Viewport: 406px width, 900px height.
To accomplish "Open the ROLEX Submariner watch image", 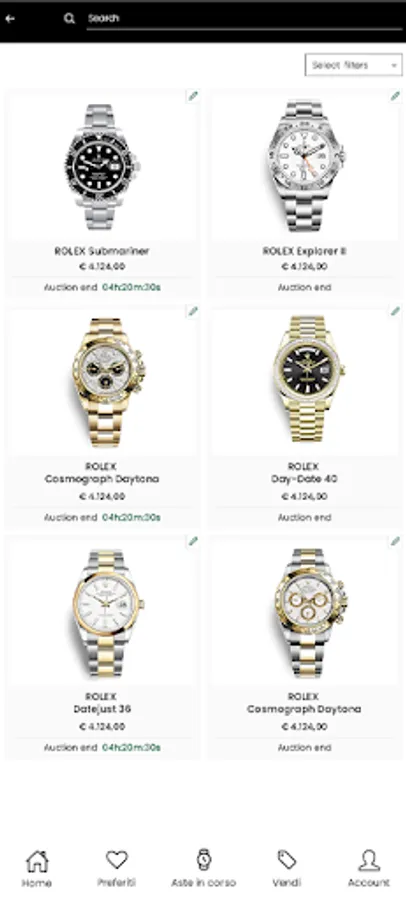I will pos(102,167).
